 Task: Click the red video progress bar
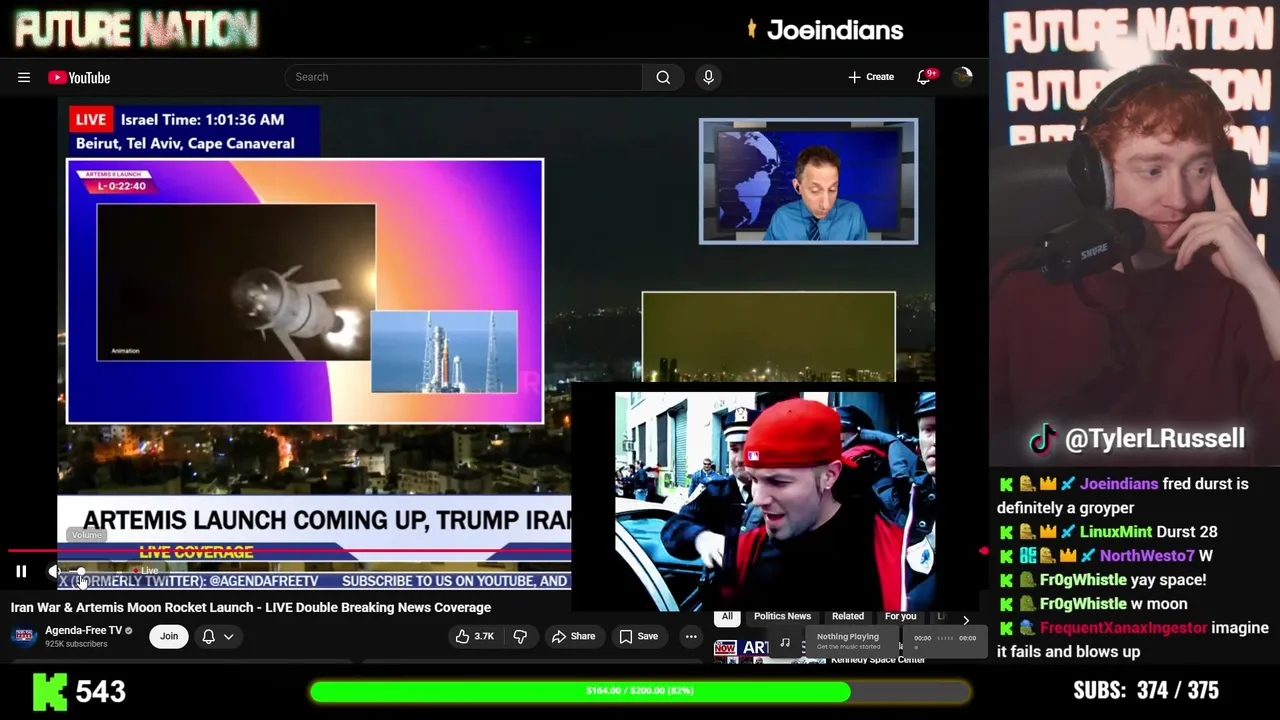click(290, 550)
